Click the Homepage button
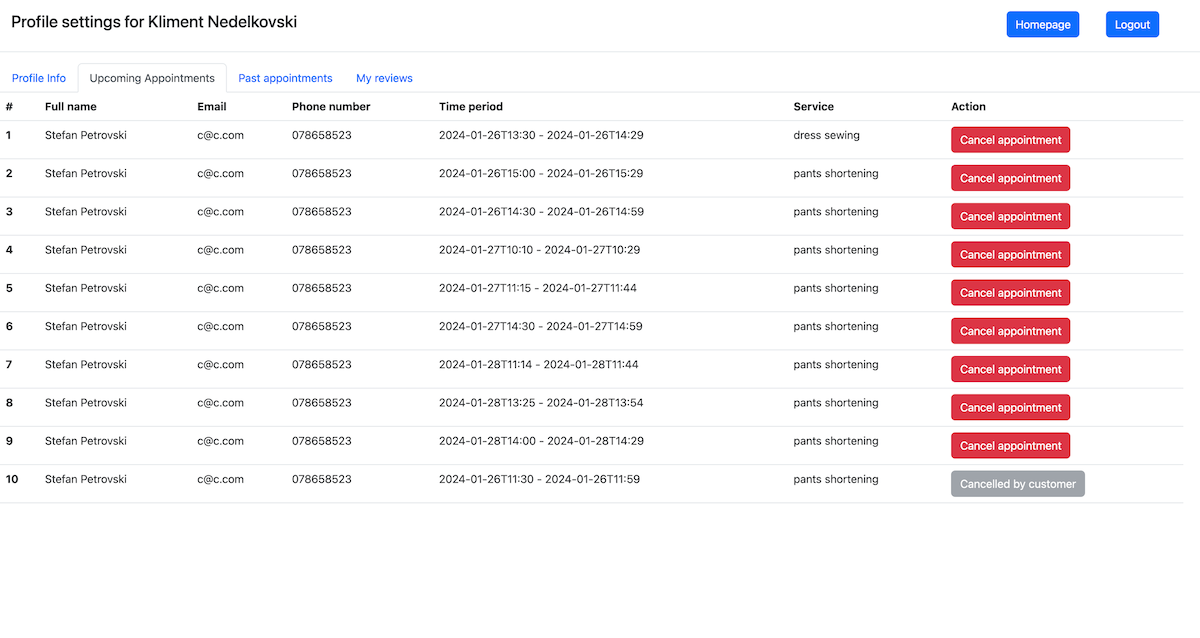The image size is (1200, 638). pyautogui.click(x=1042, y=25)
